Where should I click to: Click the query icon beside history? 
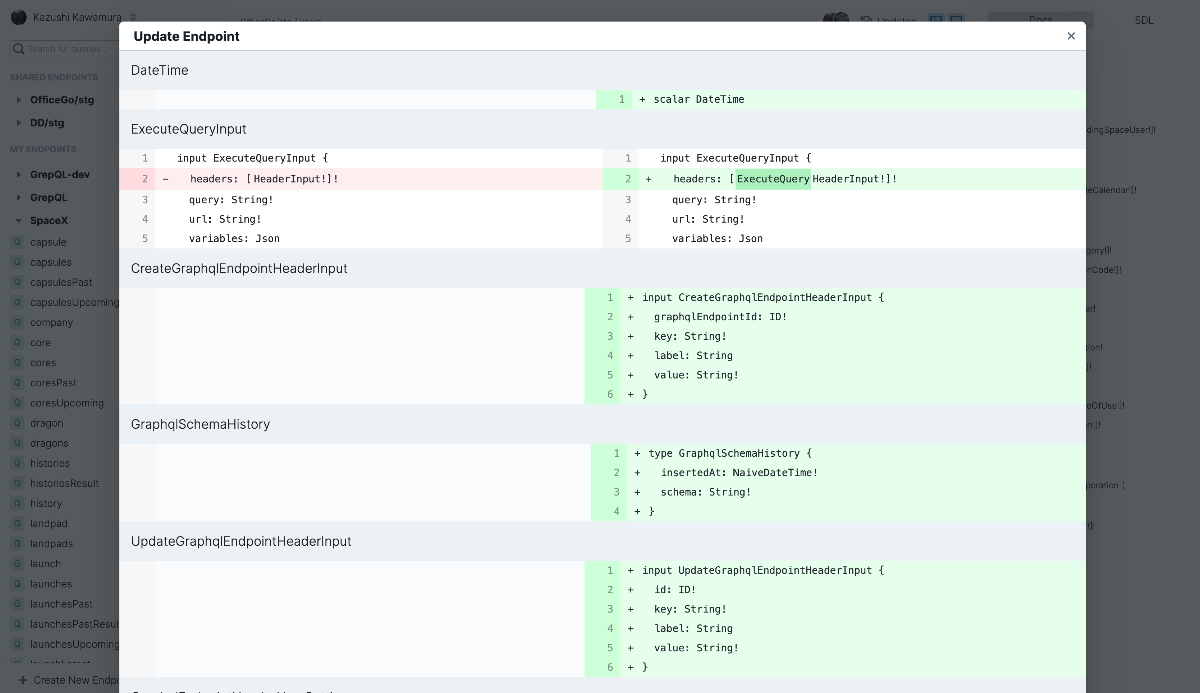(17, 503)
